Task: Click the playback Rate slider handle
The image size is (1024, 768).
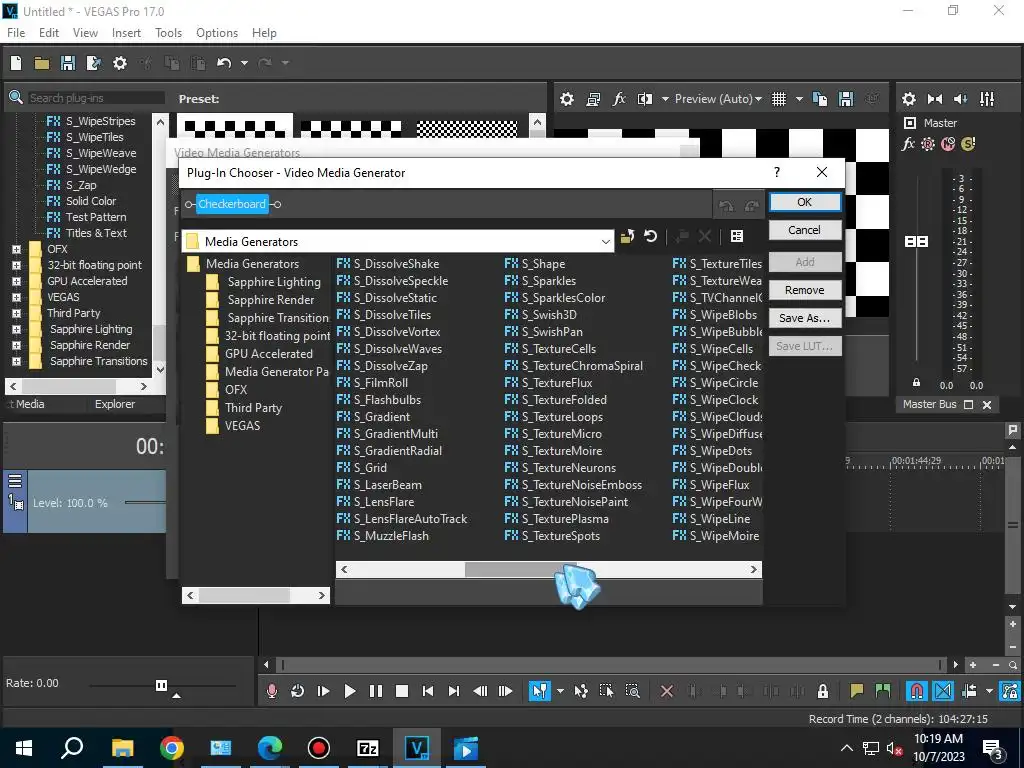Action: (x=161, y=685)
